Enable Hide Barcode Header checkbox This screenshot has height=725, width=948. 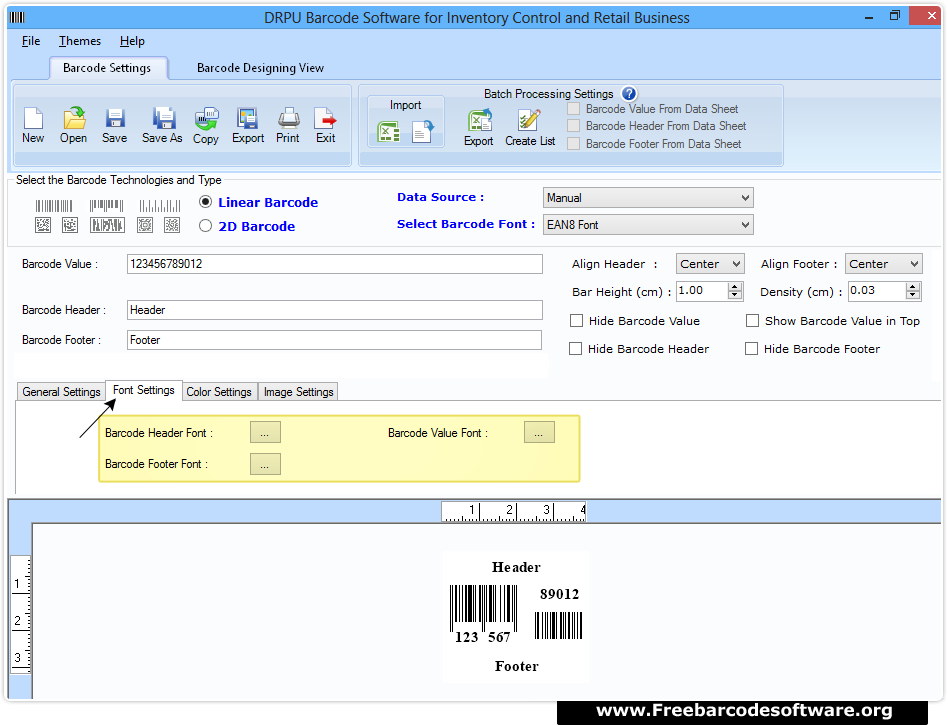(x=576, y=349)
